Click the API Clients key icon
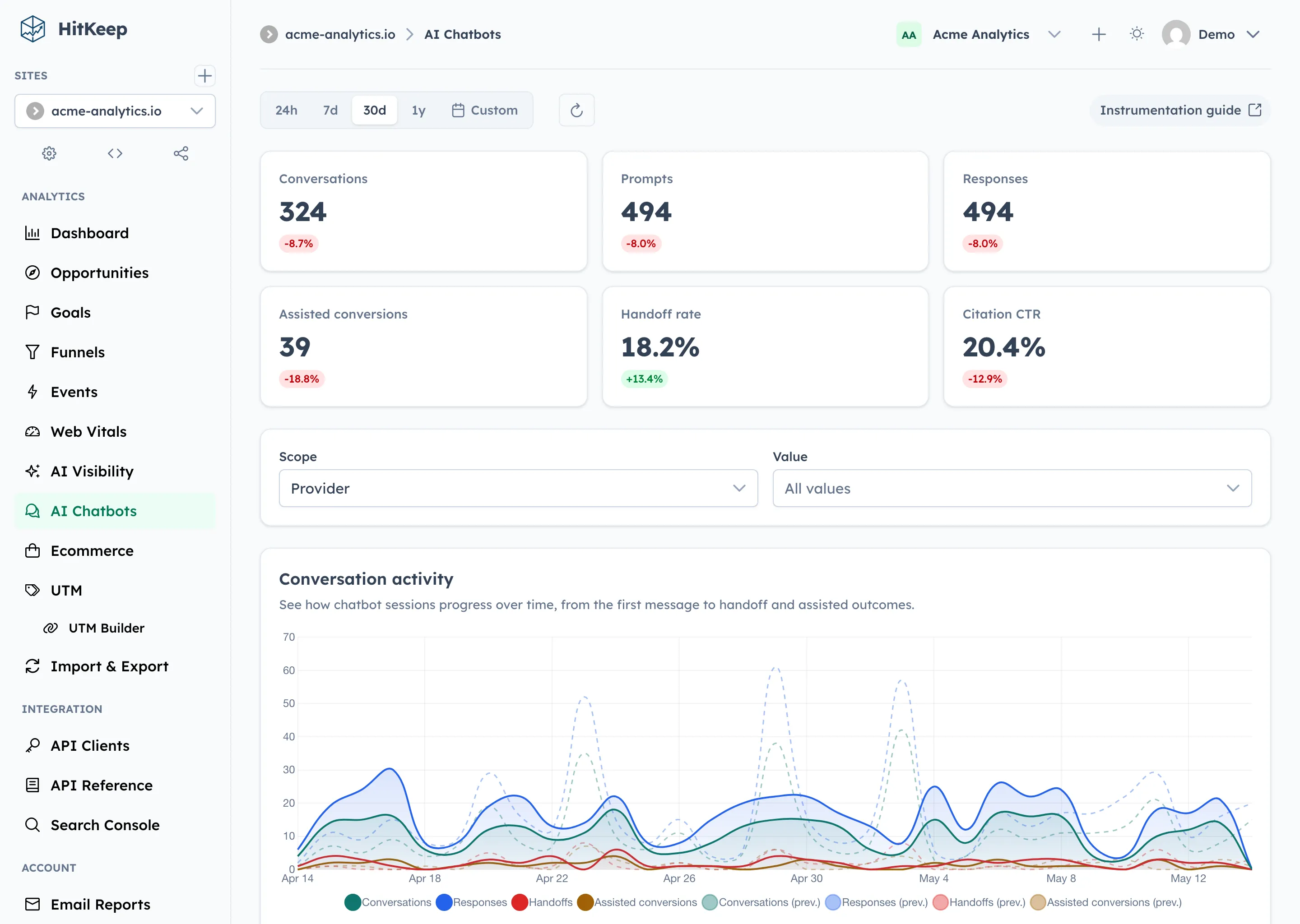Screen dimensions: 1300x924 pyautogui.click(x=32, y=745)
